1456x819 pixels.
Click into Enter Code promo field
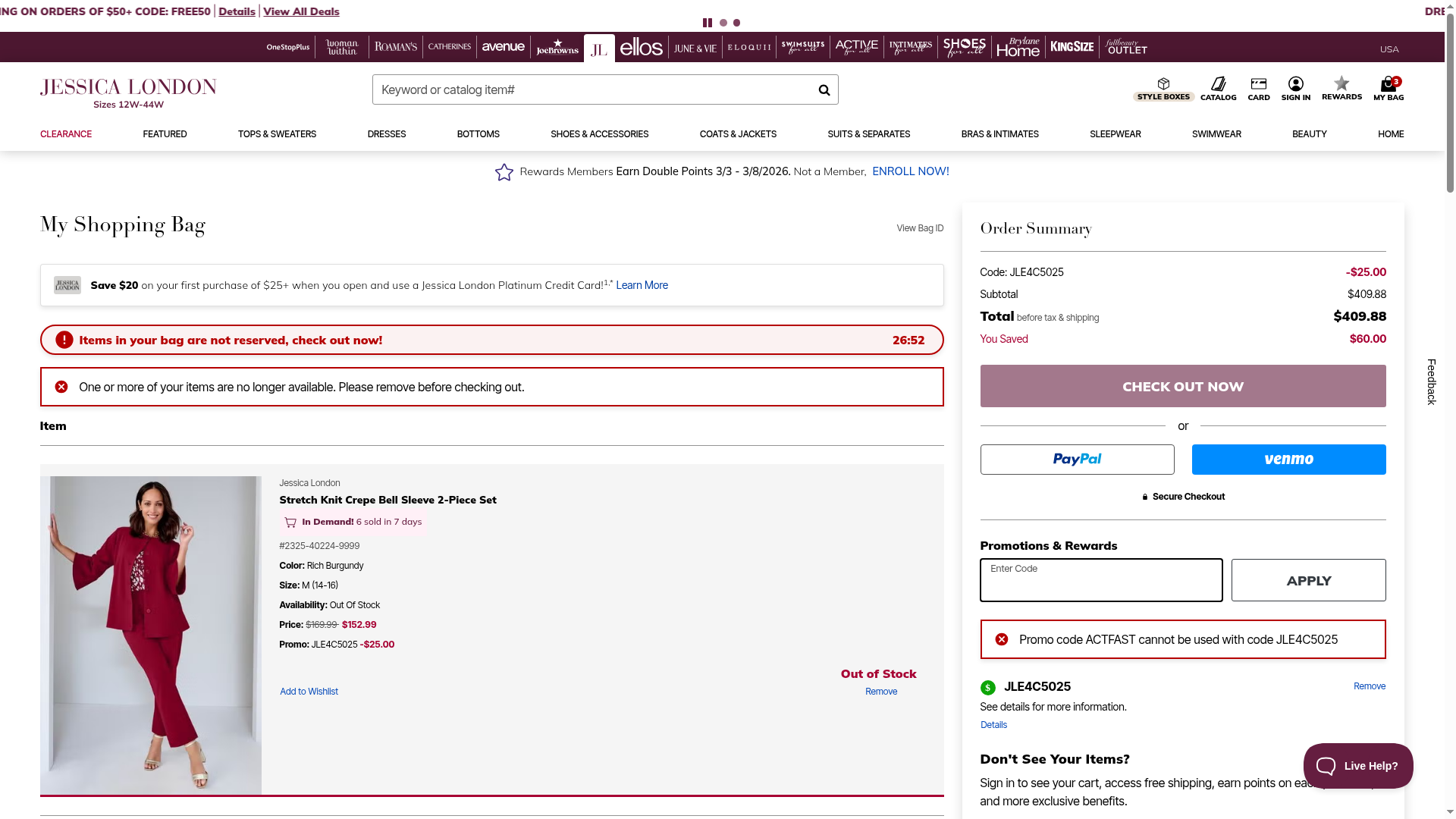point(1100,581)
